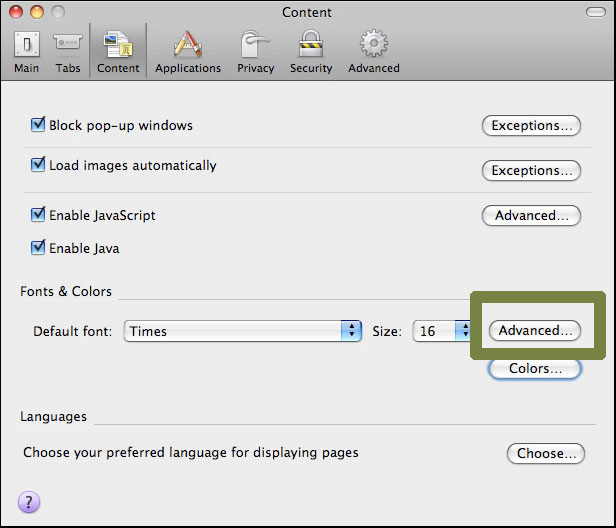
Task: Click the purple Help question mark button
Action: click(x=29, y=501)
